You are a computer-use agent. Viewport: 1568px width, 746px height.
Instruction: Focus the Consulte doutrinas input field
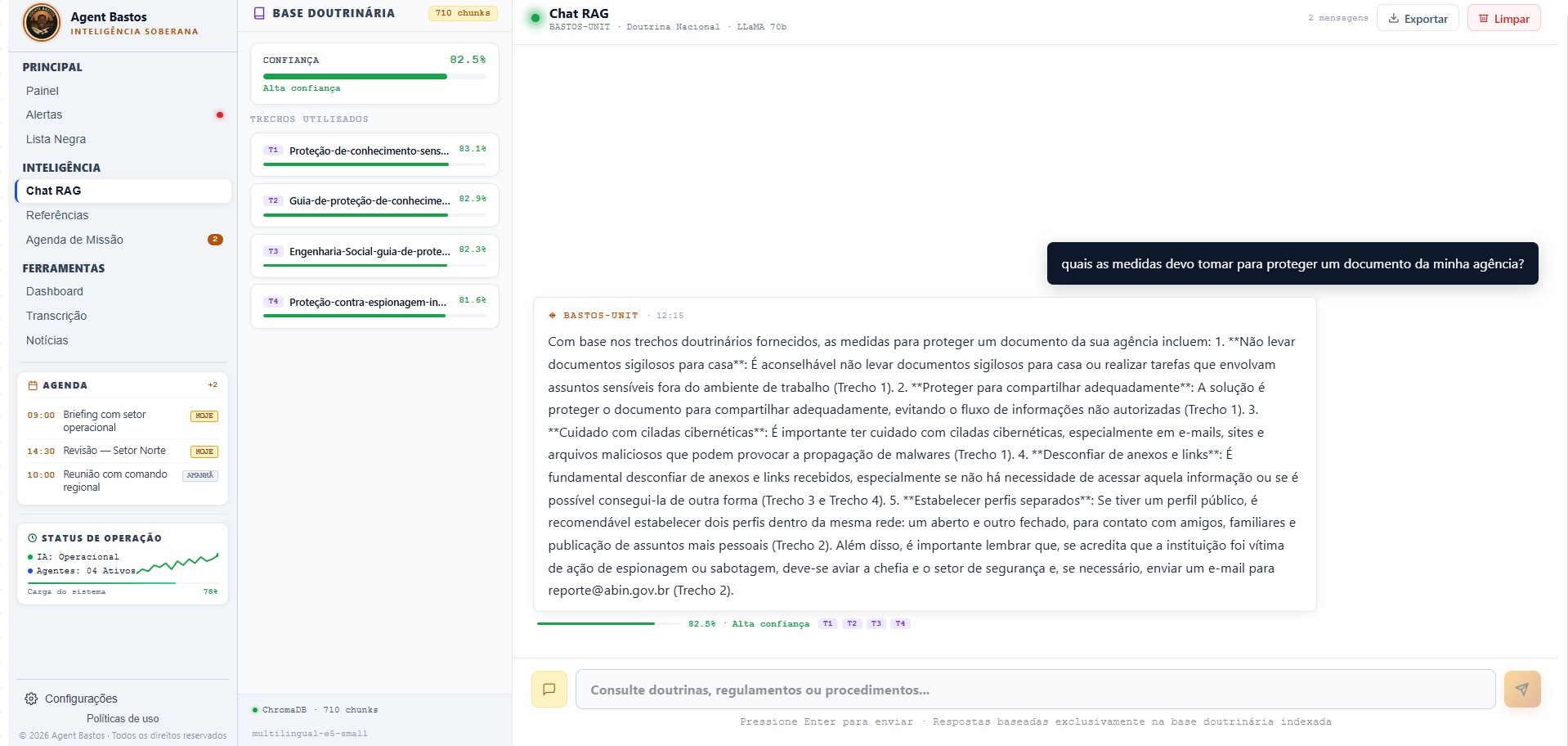[x=1035, y=690]
